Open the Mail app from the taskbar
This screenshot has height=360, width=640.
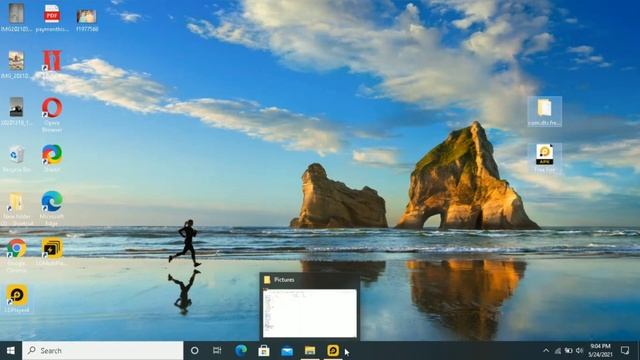(x=287, y=351)
